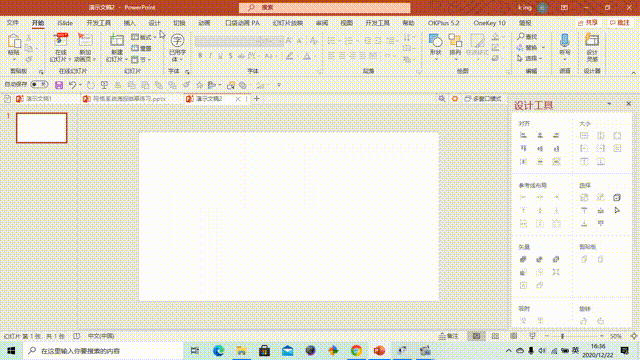Click the 新建幻灯片 new slide icon
The width and height of the screenshot is (640, 360).
(117, 40)
